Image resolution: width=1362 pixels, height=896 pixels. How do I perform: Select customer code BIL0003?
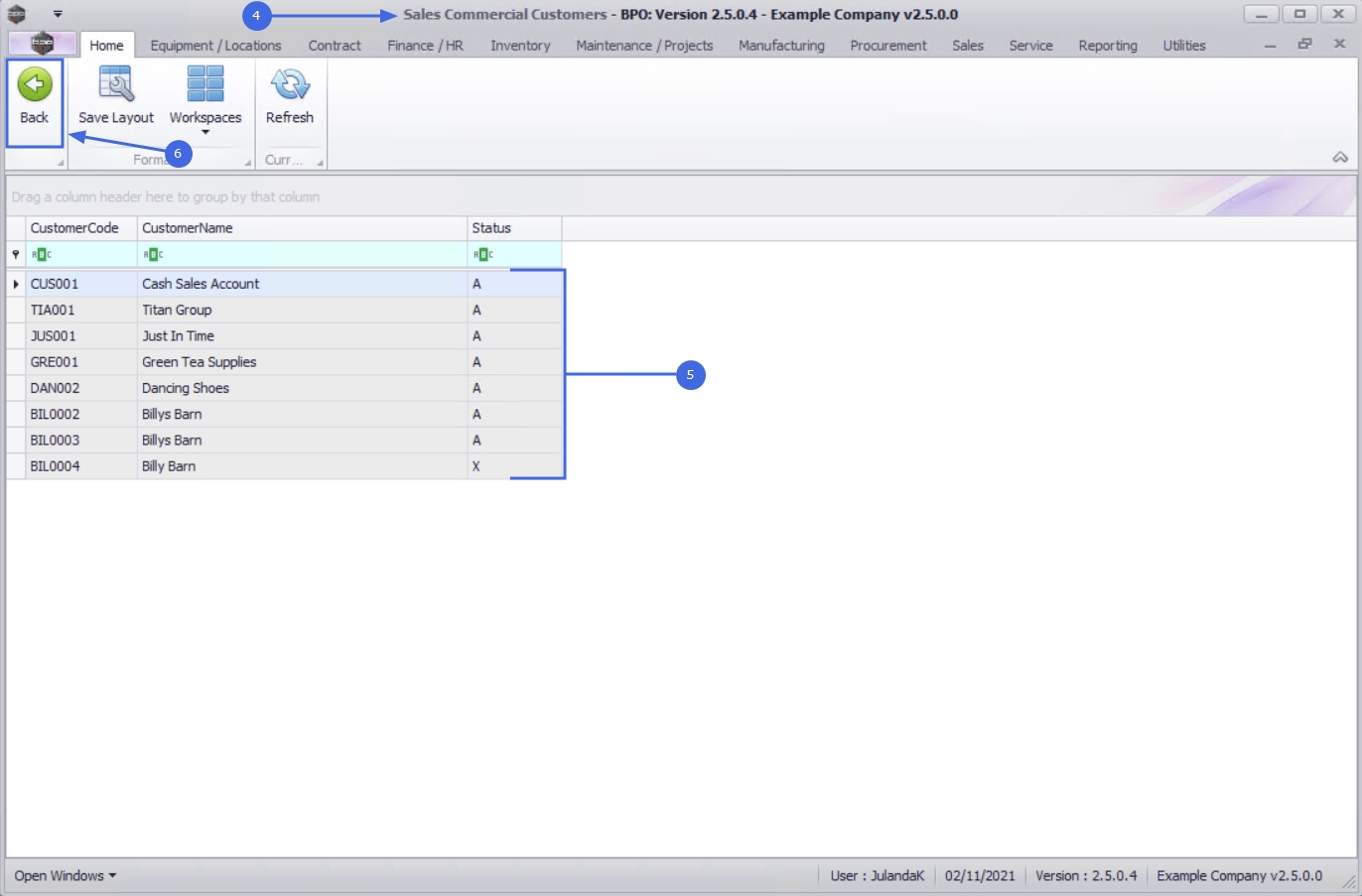81,440
